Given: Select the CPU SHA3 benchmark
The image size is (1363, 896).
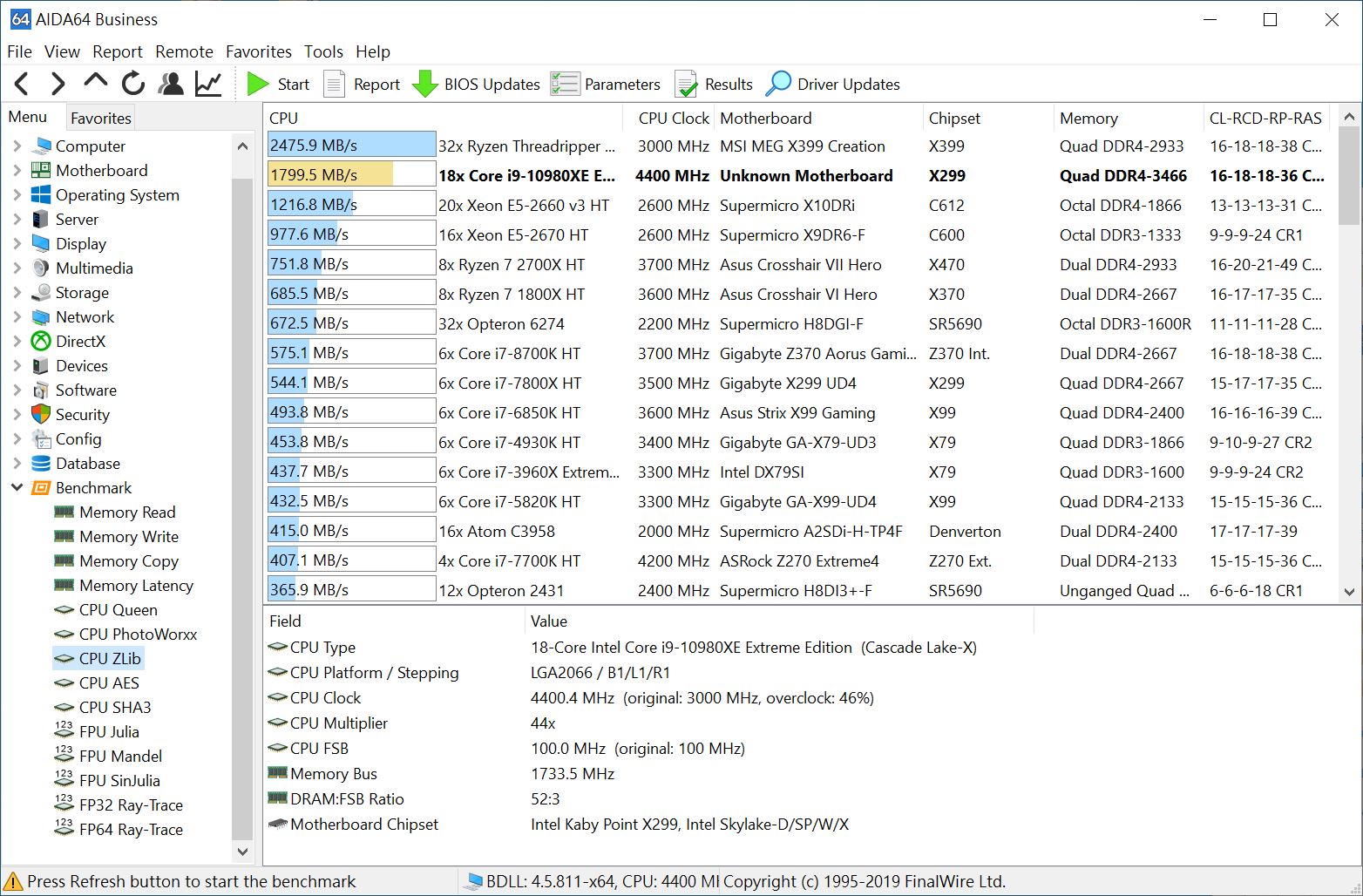Looking at the screenshot, I should pyautogui.click(x=115, y=708).
